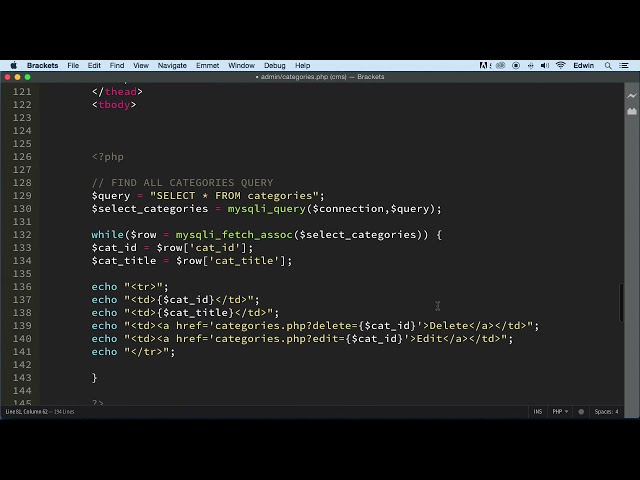Toggle INS insert/overwrite mode
The image size is (640, 480).
(x=538, y=412)
